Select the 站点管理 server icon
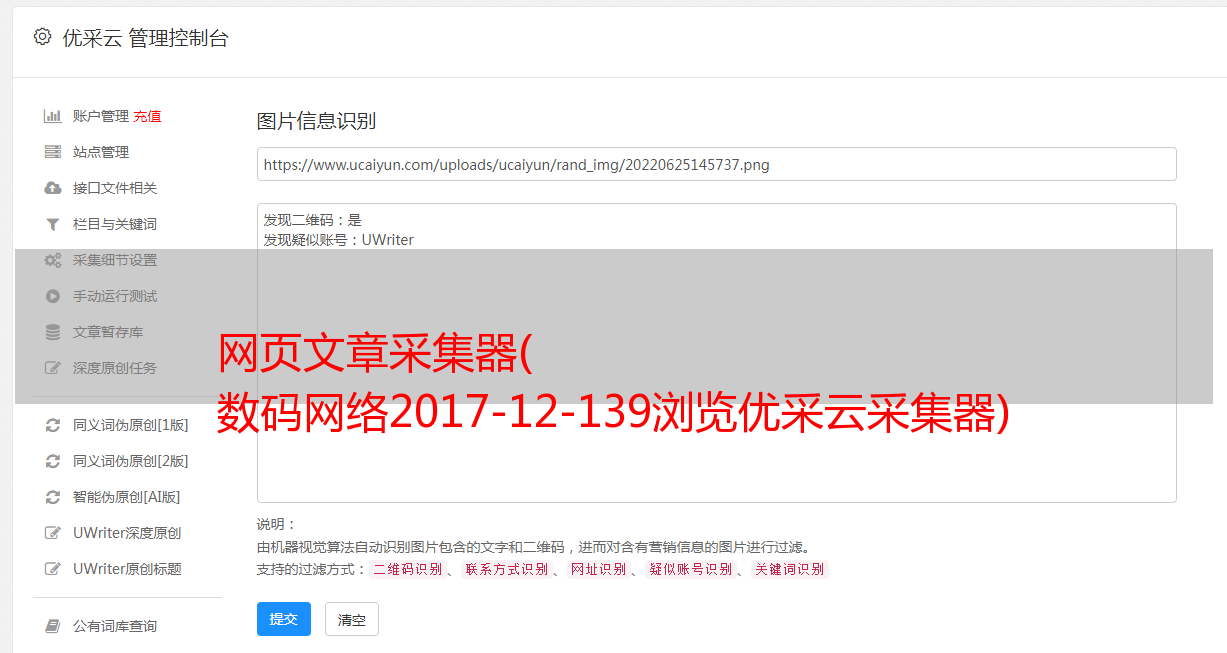 [x=53, y=152]
